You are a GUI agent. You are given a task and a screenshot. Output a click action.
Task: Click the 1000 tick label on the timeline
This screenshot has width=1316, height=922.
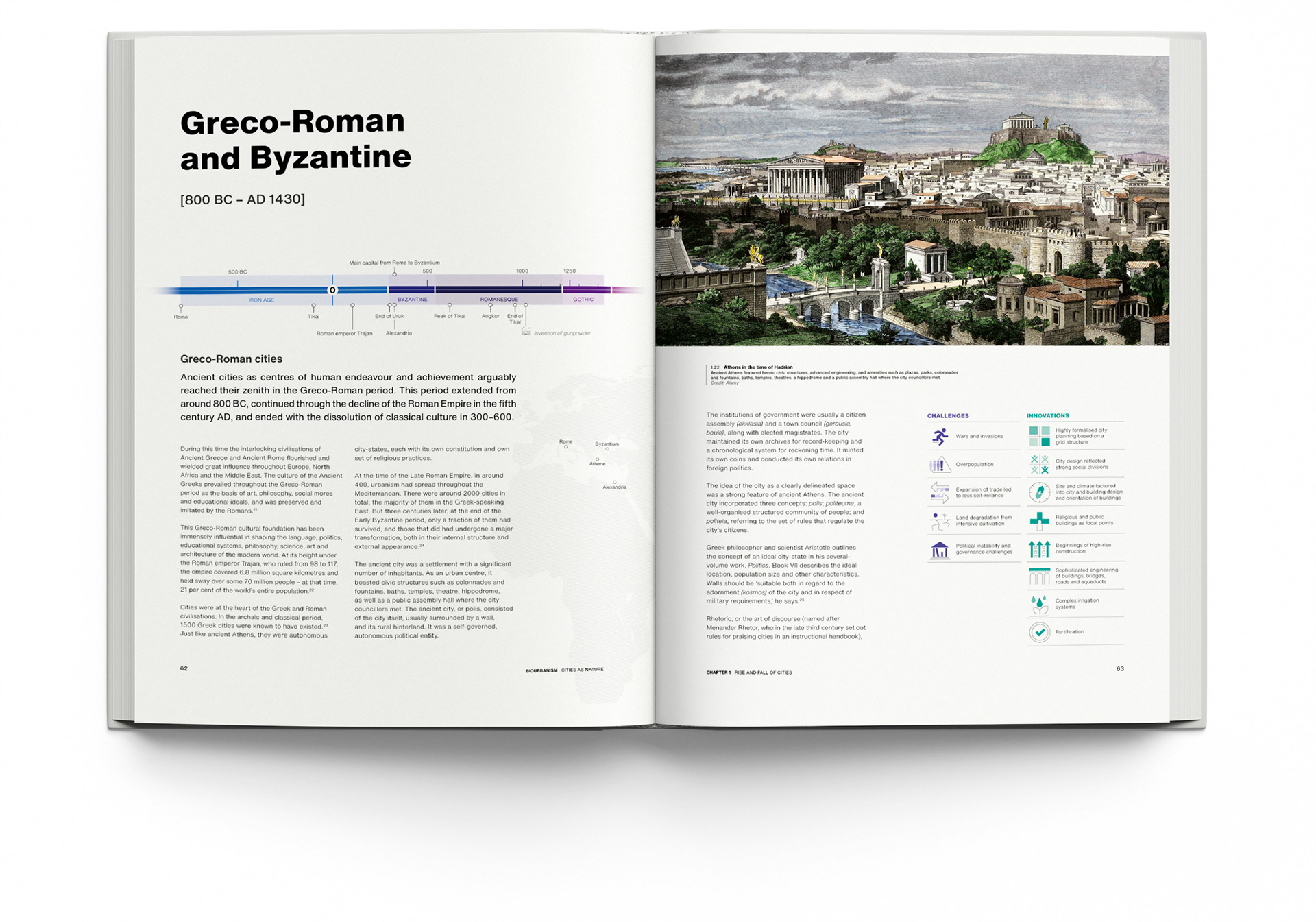pyautogui.click(x=522, y=271)
